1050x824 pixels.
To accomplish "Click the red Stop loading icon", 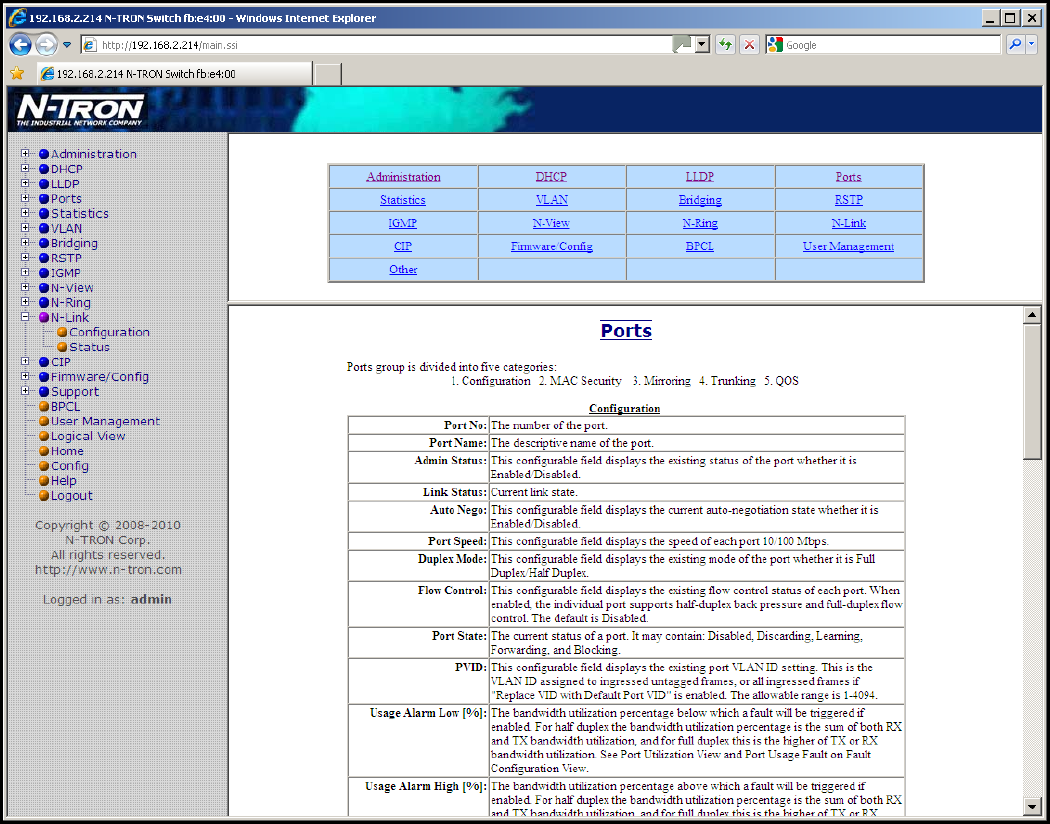I will (749, 45).
